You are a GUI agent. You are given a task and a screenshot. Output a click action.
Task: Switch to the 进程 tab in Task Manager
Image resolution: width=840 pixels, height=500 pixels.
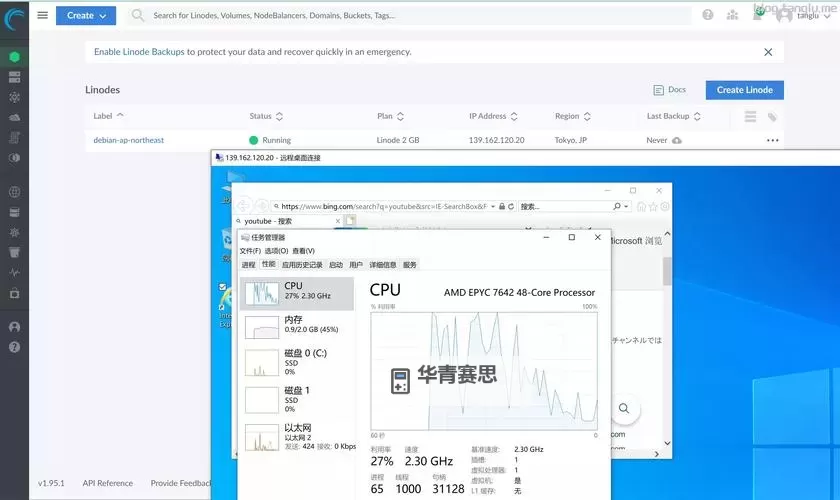[x=248, y=265]
